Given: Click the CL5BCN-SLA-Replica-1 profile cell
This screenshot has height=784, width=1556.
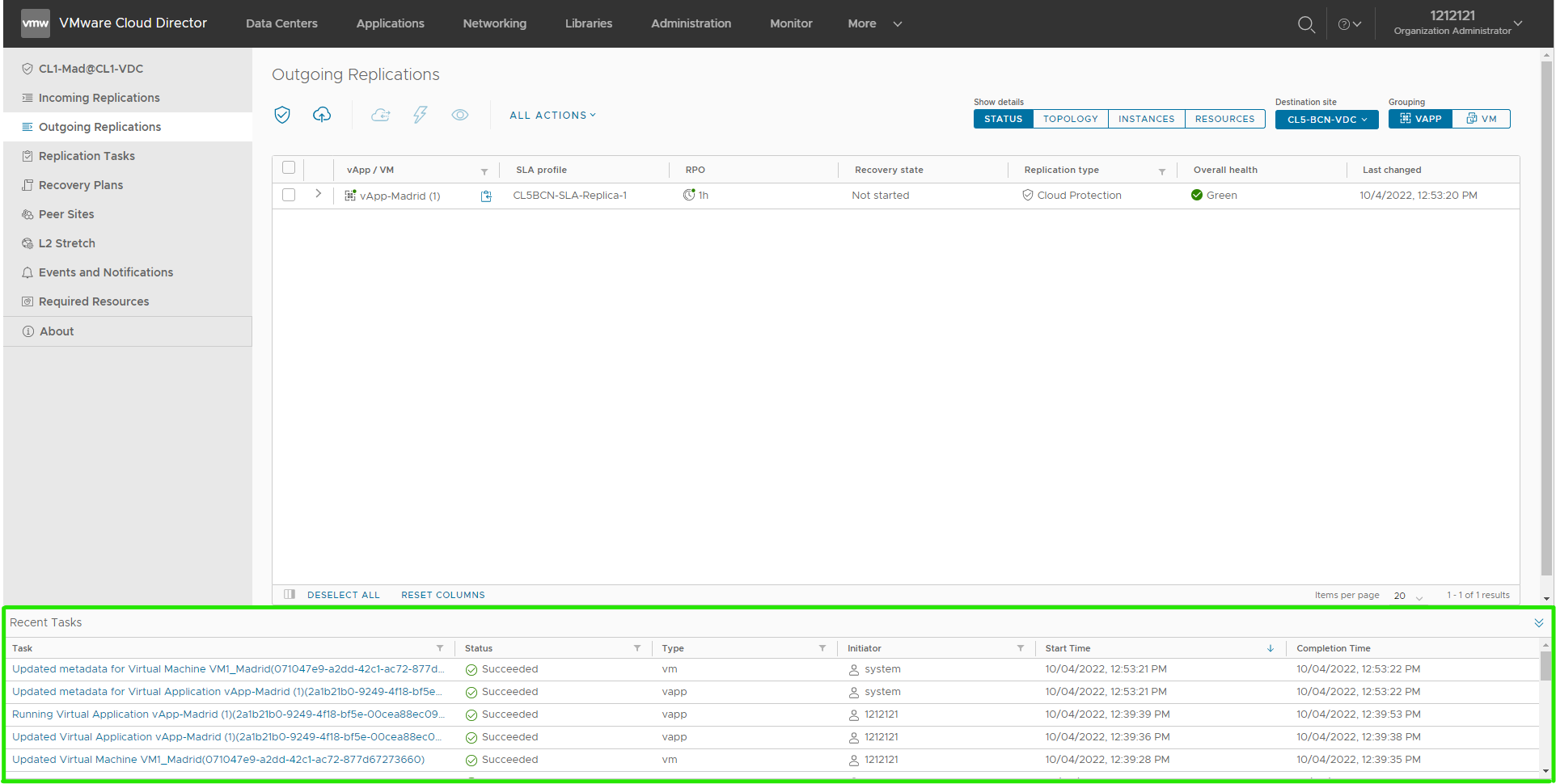Looking at the screenshot, I should pyautogui.click(x=570, y=196).
